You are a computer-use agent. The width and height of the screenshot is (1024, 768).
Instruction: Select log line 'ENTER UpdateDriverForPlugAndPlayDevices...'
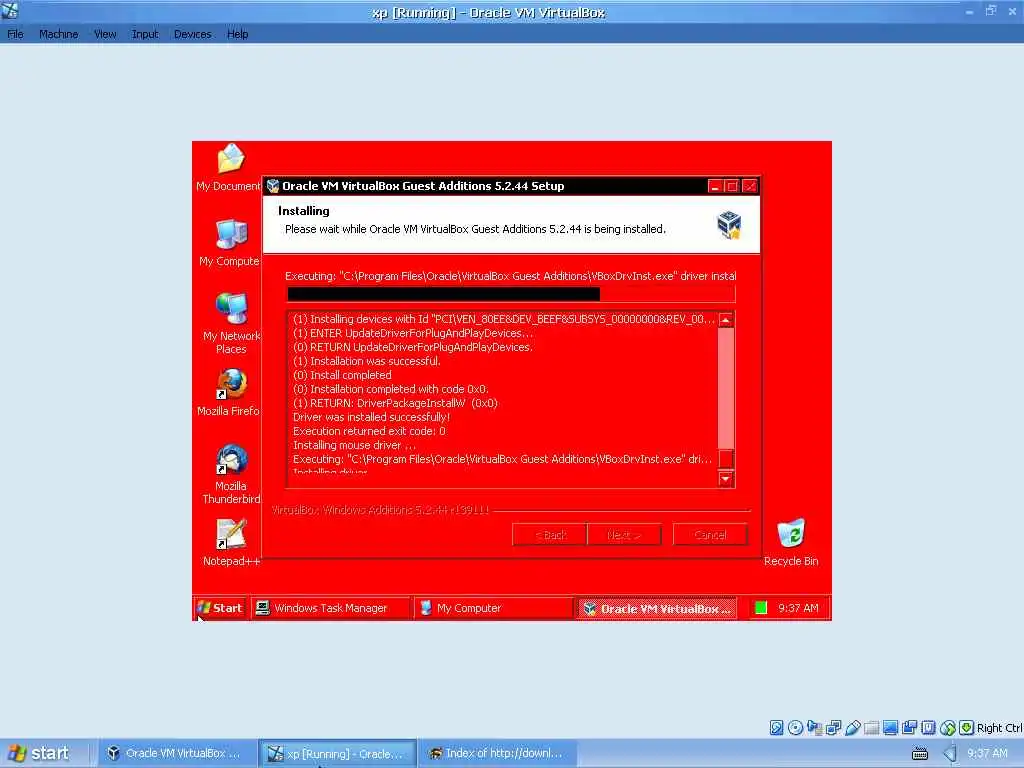point(413,333)
